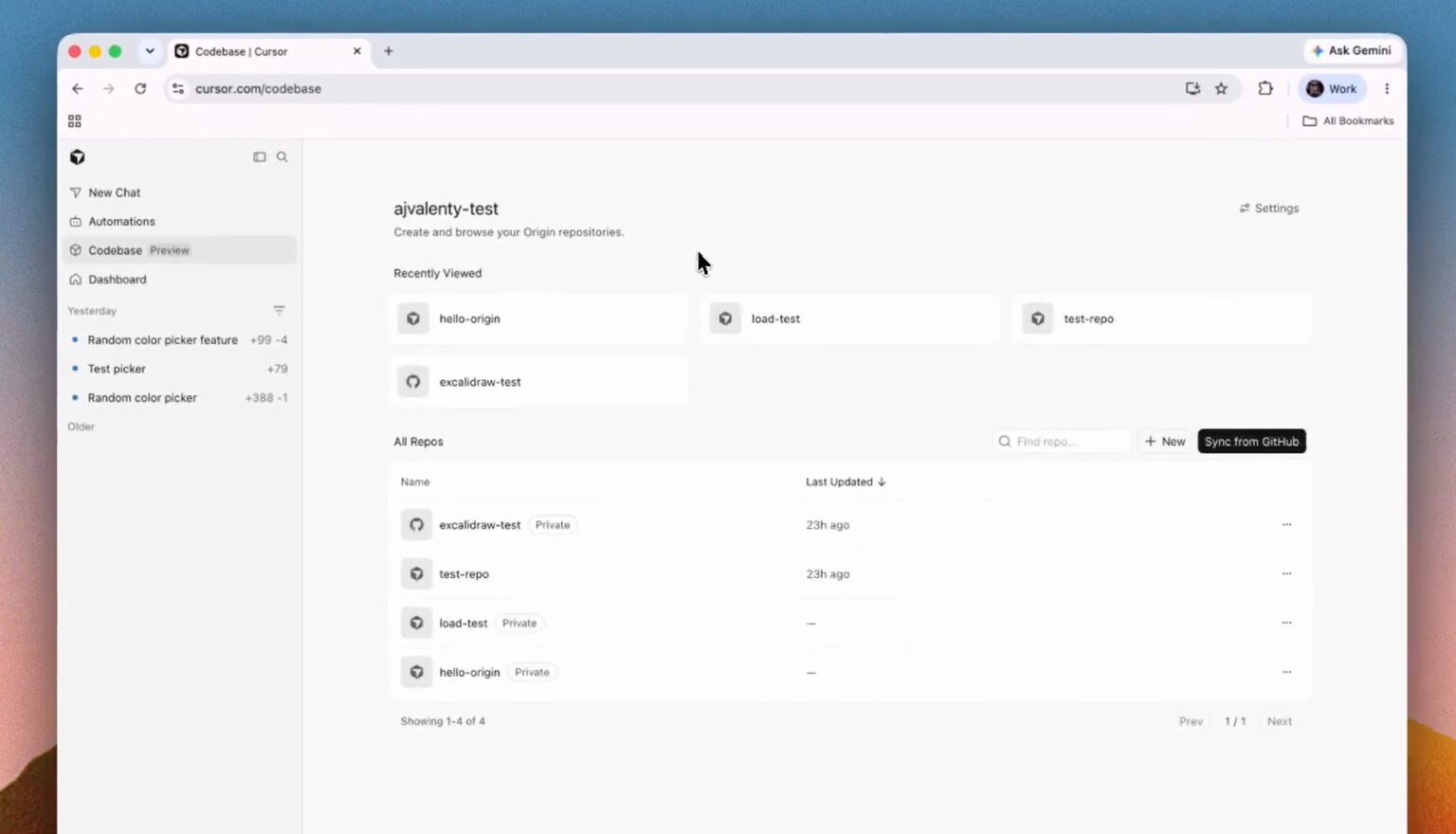This screenshot has width=1456, height=834.
Task: Click the hello-origin card's repo icon
Action: pos(413,318)
